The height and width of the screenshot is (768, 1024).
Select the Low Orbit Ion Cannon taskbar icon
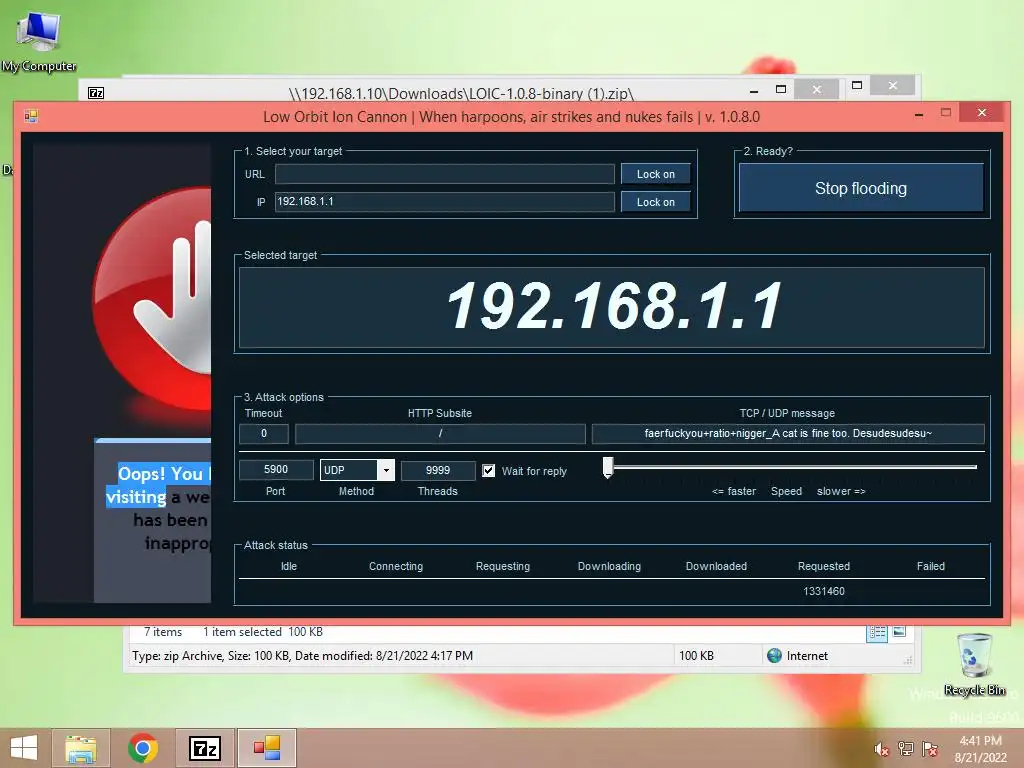266,748
